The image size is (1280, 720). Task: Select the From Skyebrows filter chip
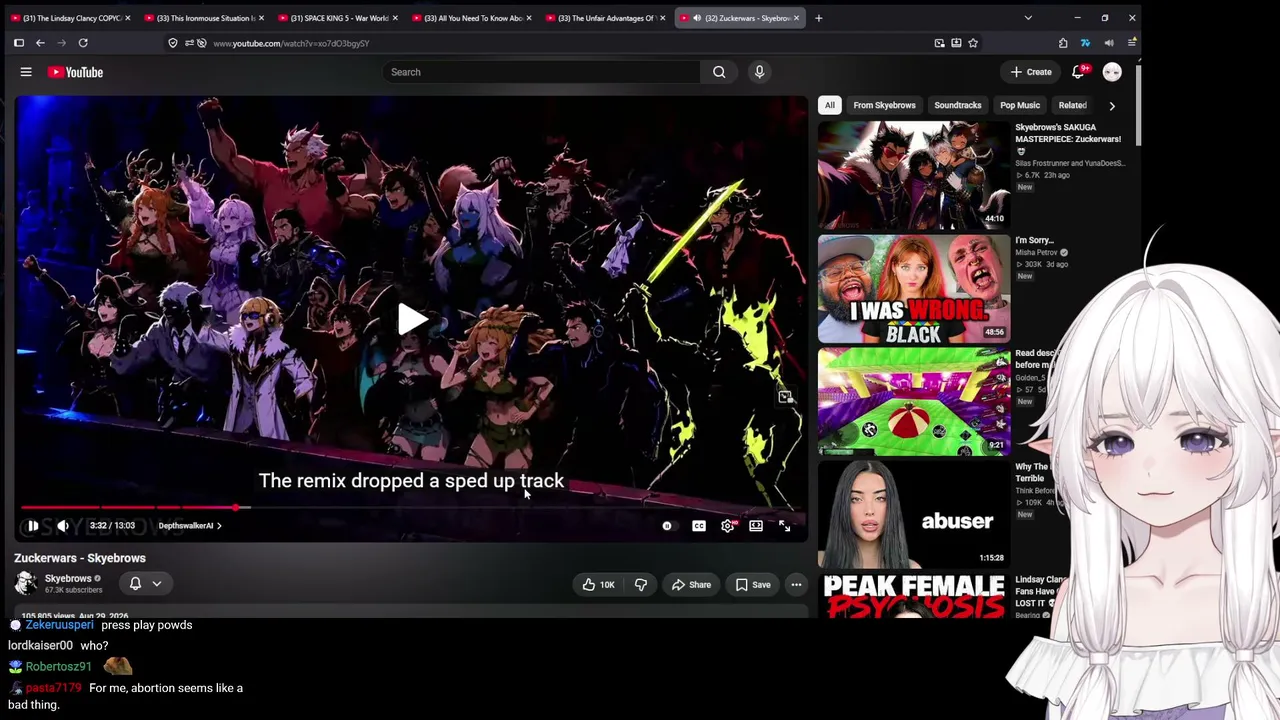pos(884,105)
